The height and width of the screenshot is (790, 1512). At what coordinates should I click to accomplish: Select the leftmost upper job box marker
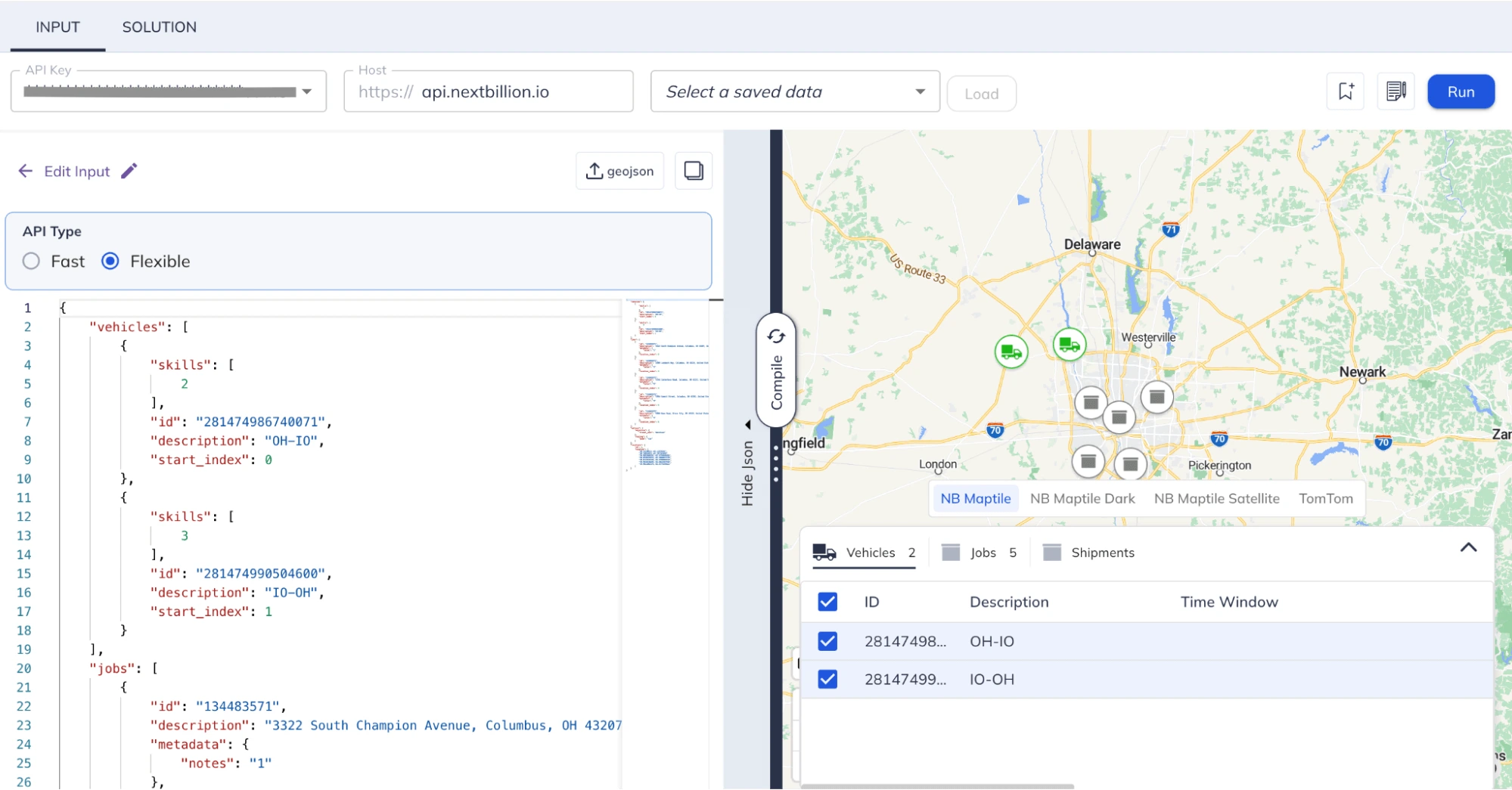click(1091, 402)
